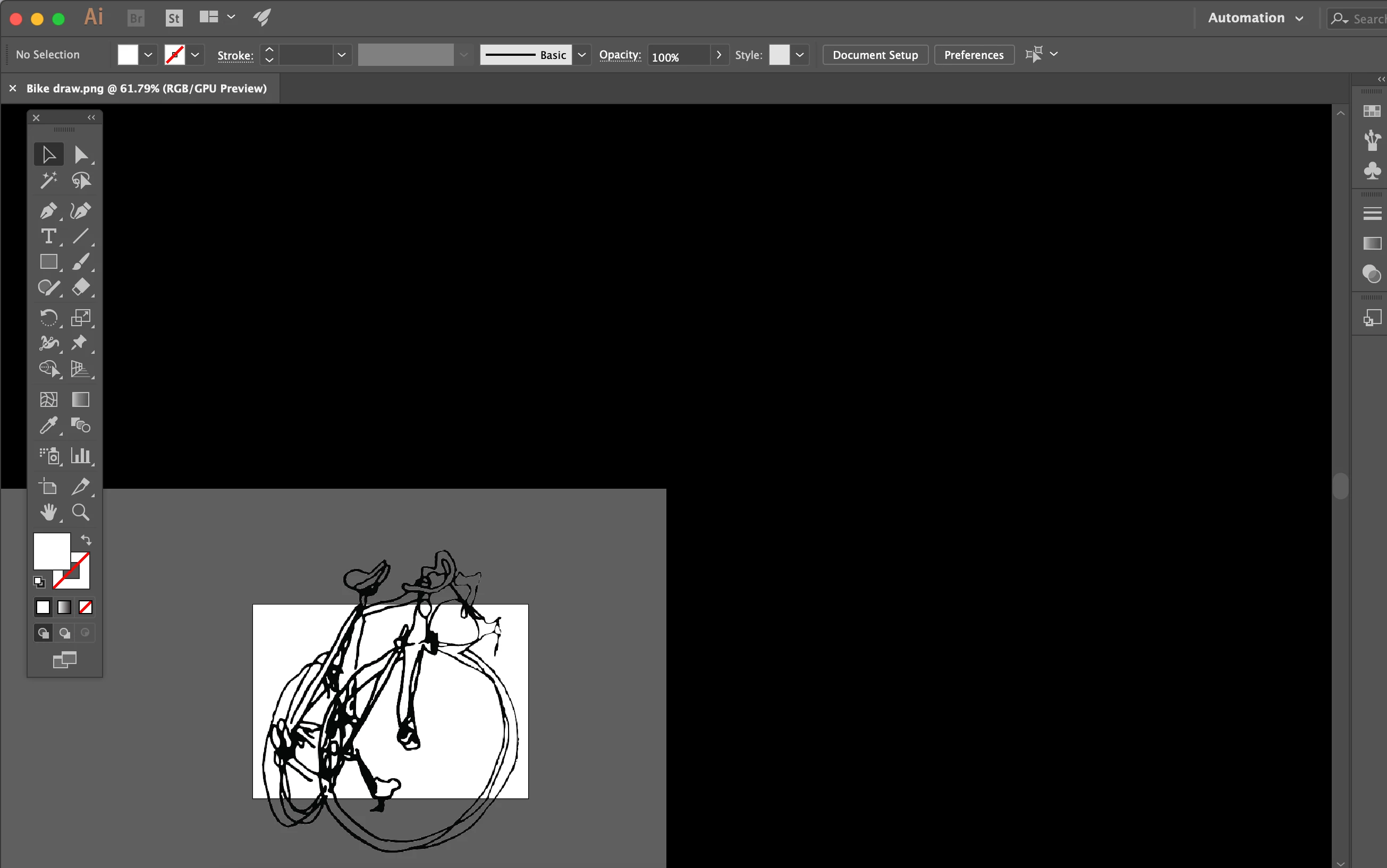Image resolution: width=1387 pixels, height=868 pixels.
Task: Select the Type tool
Action: click(48, 236)
